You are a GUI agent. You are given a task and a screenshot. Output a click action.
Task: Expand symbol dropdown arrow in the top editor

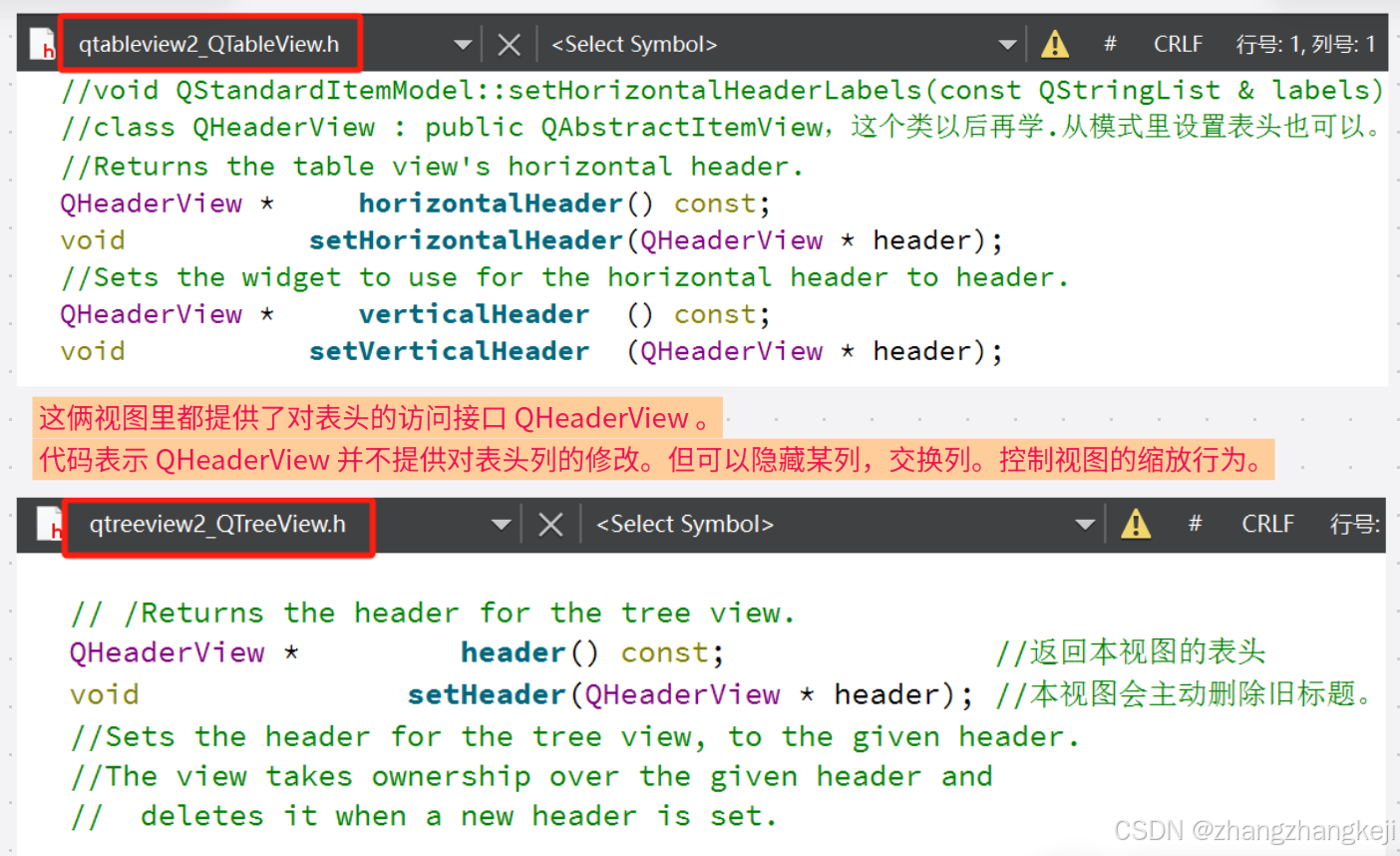pos(1007,44)
